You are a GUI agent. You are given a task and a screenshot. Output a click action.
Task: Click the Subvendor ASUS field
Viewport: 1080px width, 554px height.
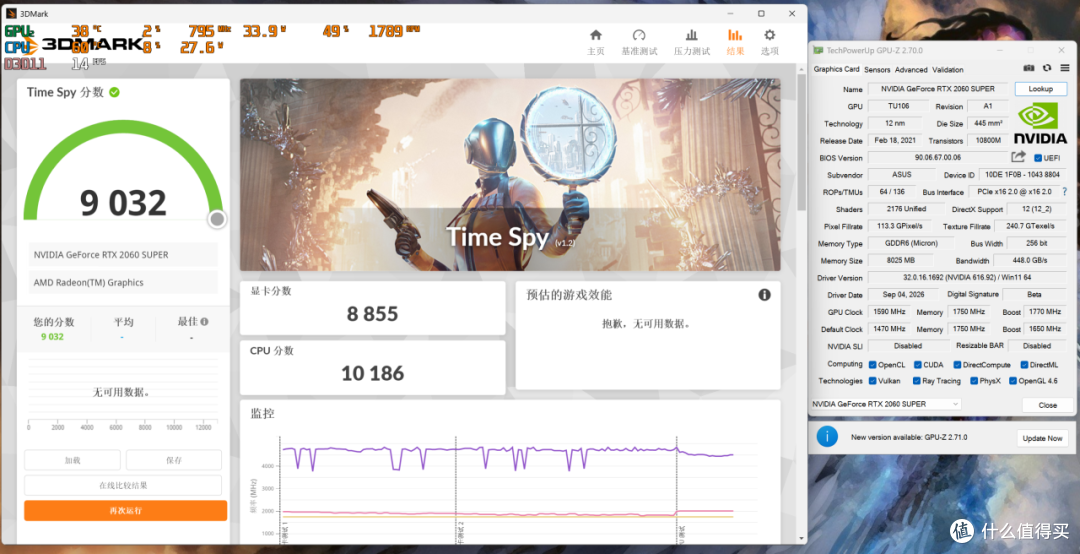pyautogui.click(x=902, y=175)
